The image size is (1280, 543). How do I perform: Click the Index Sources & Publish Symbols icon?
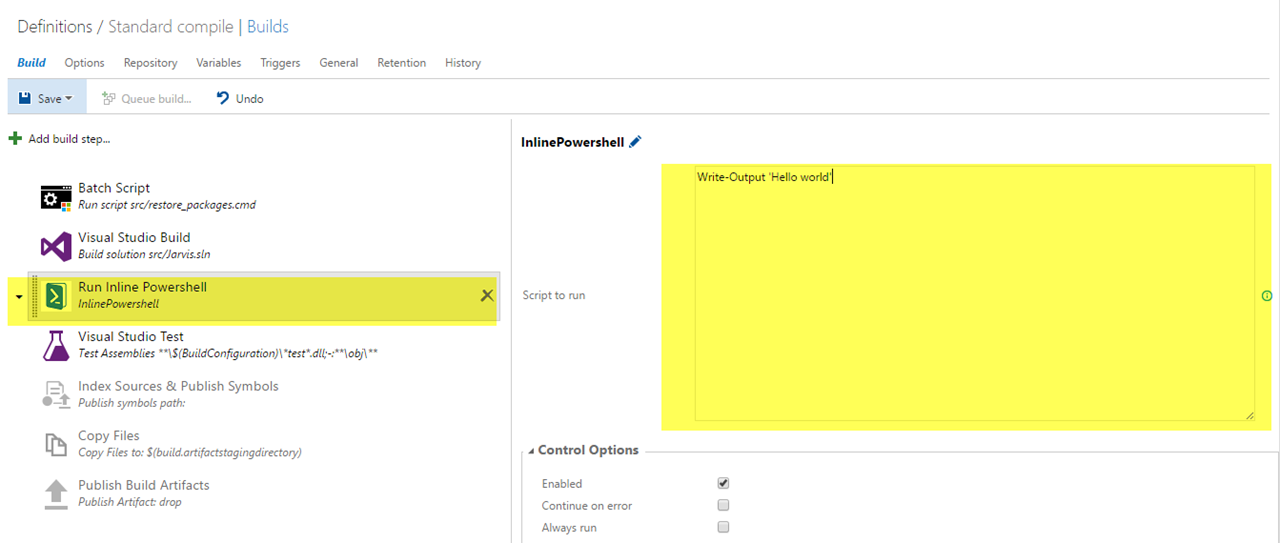(x=56, y=395)
